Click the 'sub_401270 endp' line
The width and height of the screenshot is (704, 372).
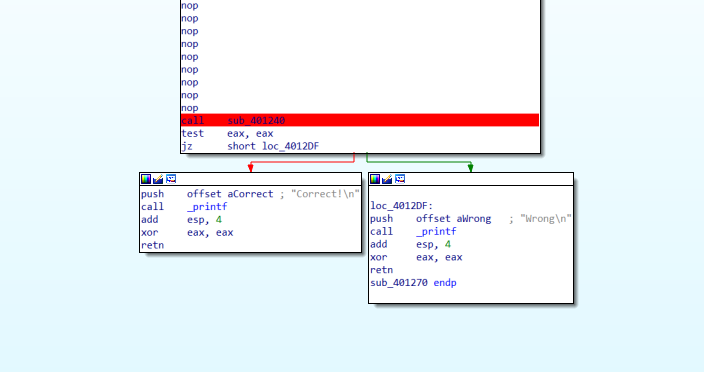pyautogui.click(x=414, y=283)
